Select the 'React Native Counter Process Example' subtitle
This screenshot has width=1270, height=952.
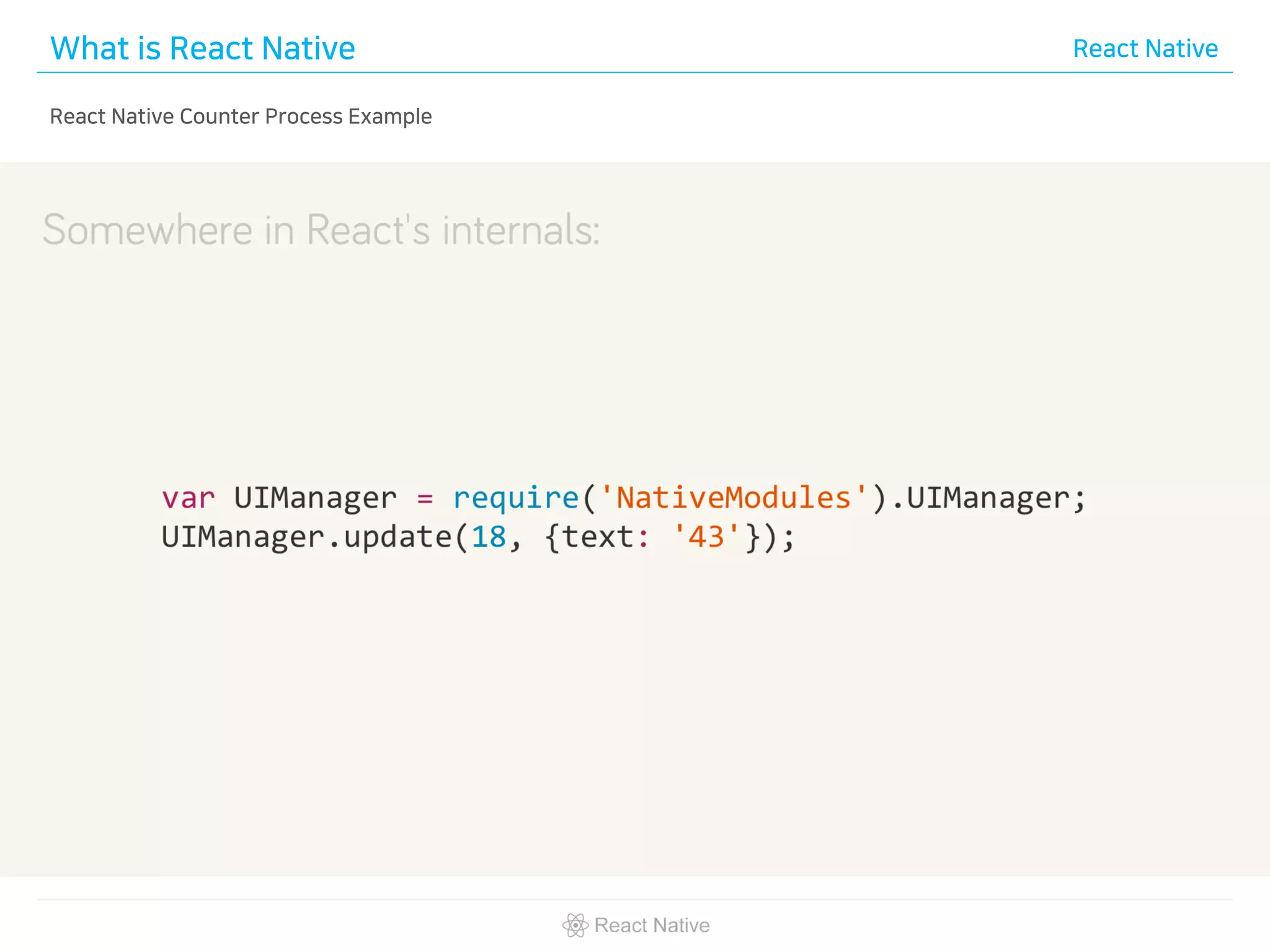pyautogui.click(x=241, y=117)
